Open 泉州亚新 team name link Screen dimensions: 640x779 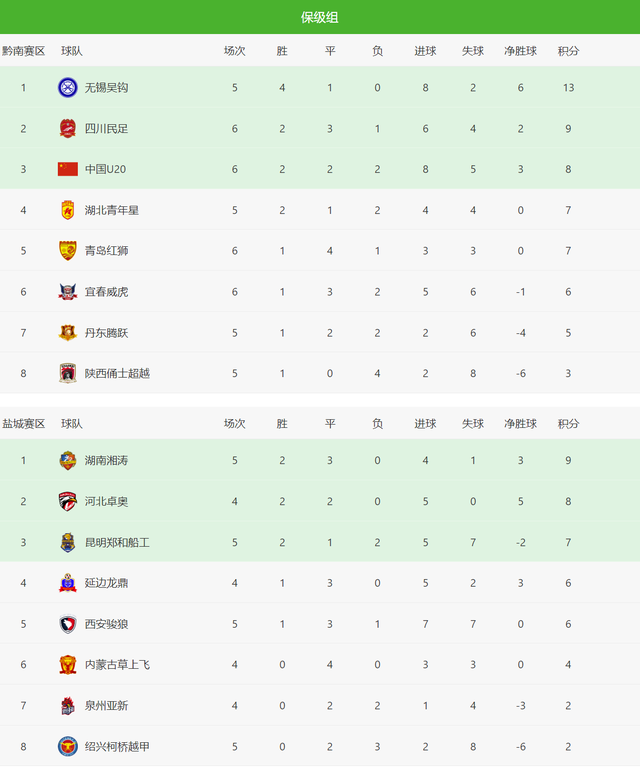106,705
